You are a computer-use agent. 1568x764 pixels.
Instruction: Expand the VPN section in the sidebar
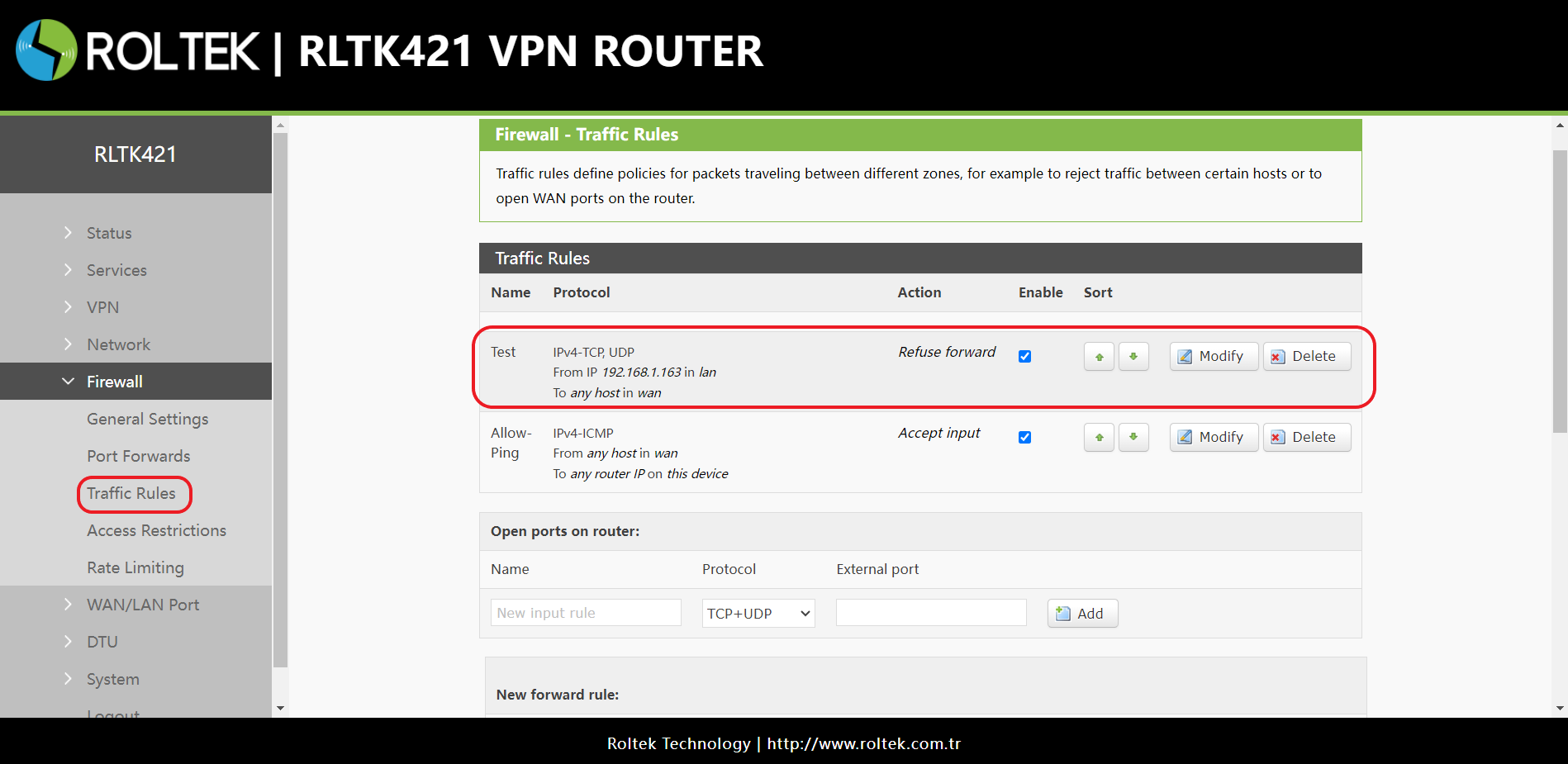coord(102,306)
